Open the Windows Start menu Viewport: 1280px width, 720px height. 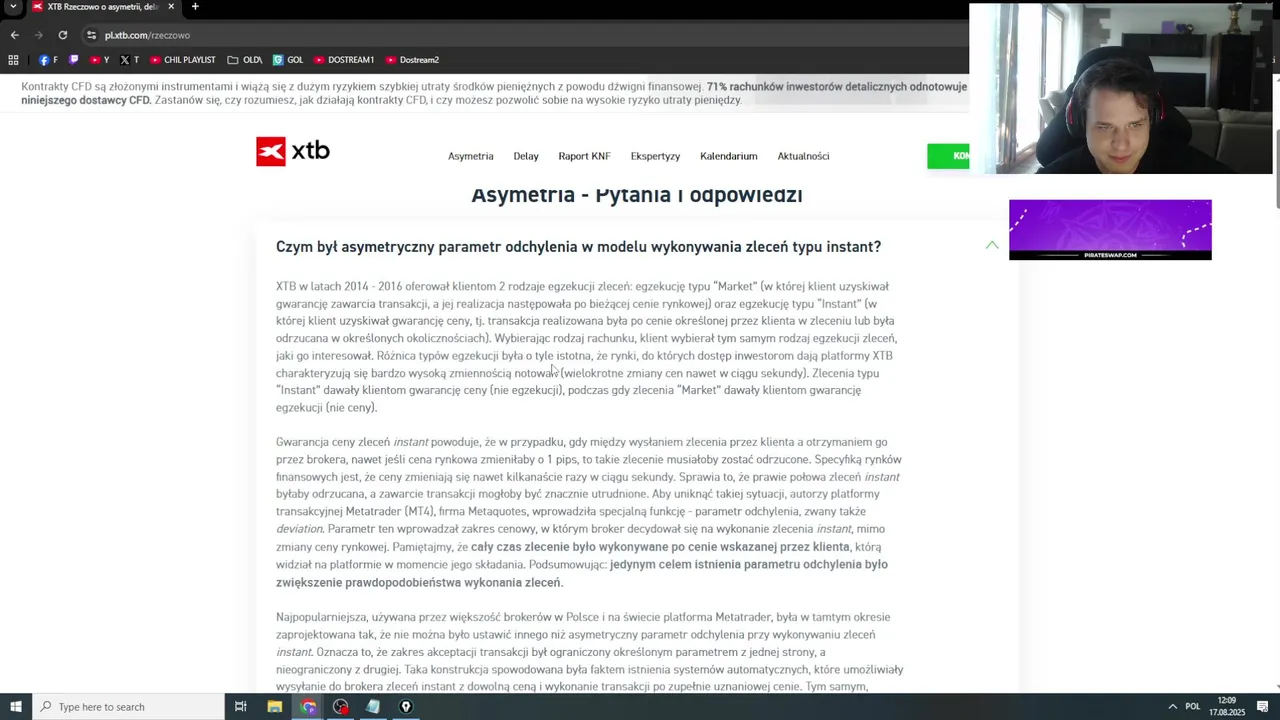15,707
